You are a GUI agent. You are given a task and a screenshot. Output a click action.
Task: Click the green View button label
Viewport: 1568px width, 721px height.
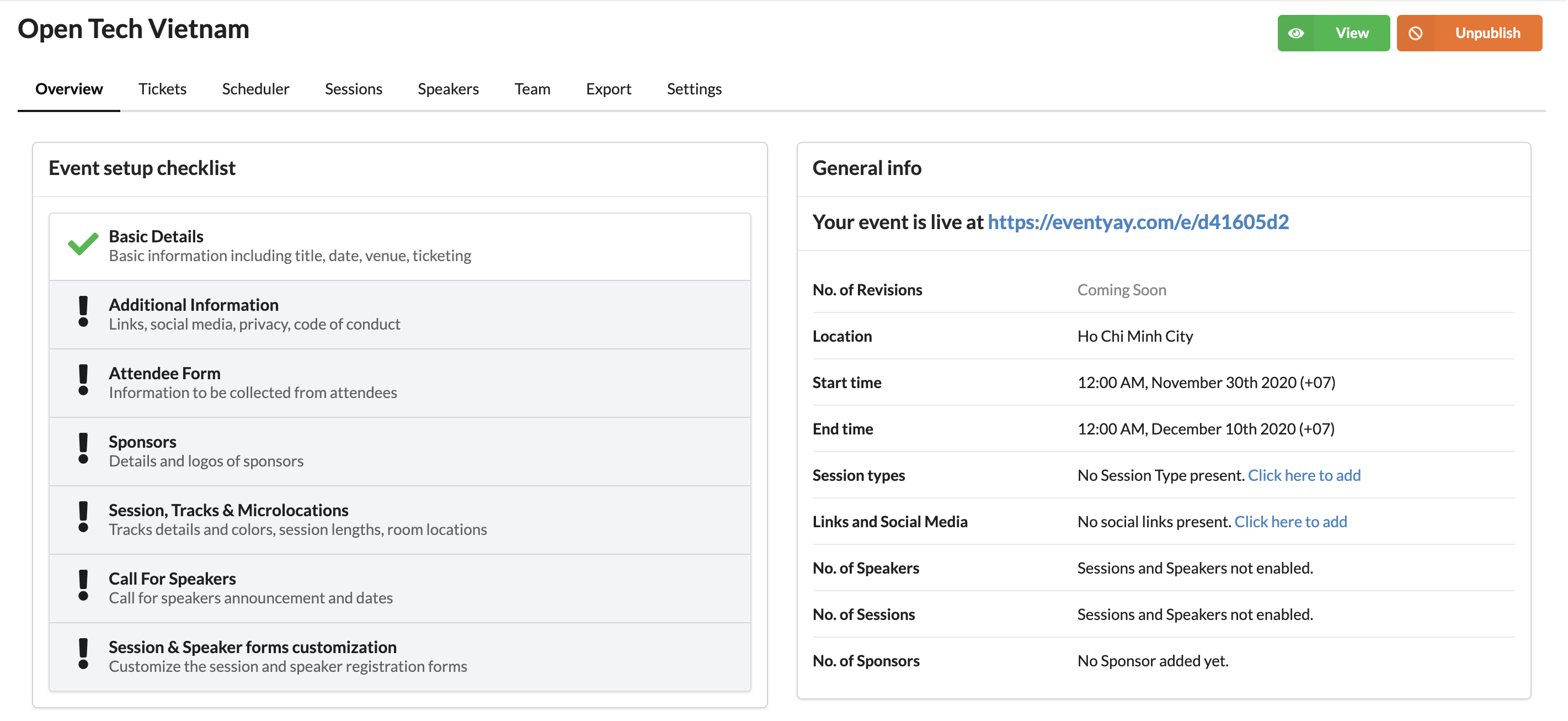point(1352,34)
